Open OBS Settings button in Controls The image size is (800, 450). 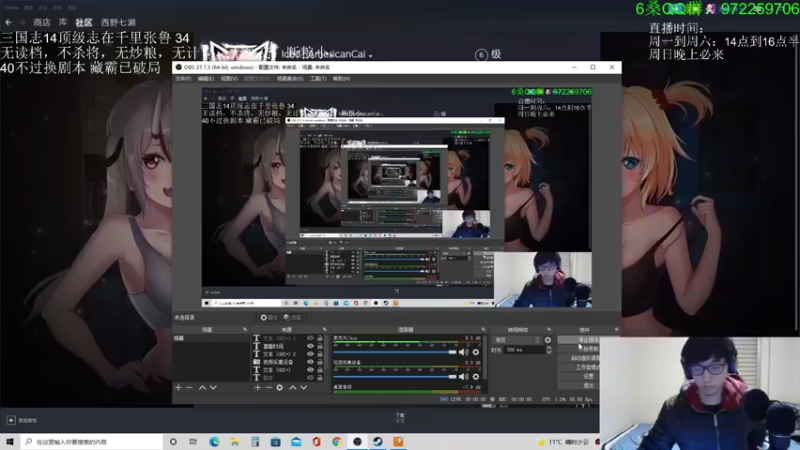coord(579,377)
